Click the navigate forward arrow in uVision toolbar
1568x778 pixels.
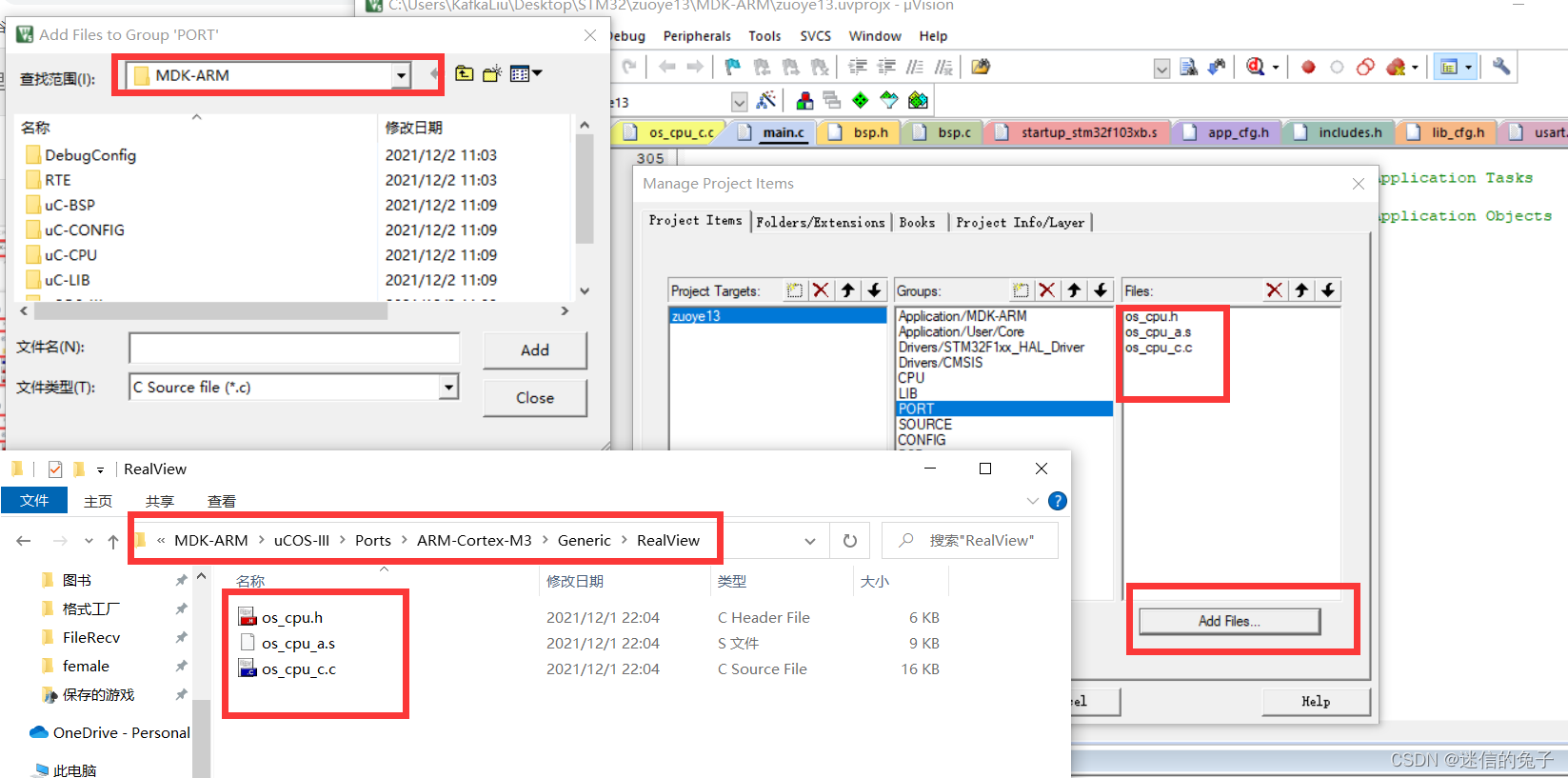coord(695,67)
